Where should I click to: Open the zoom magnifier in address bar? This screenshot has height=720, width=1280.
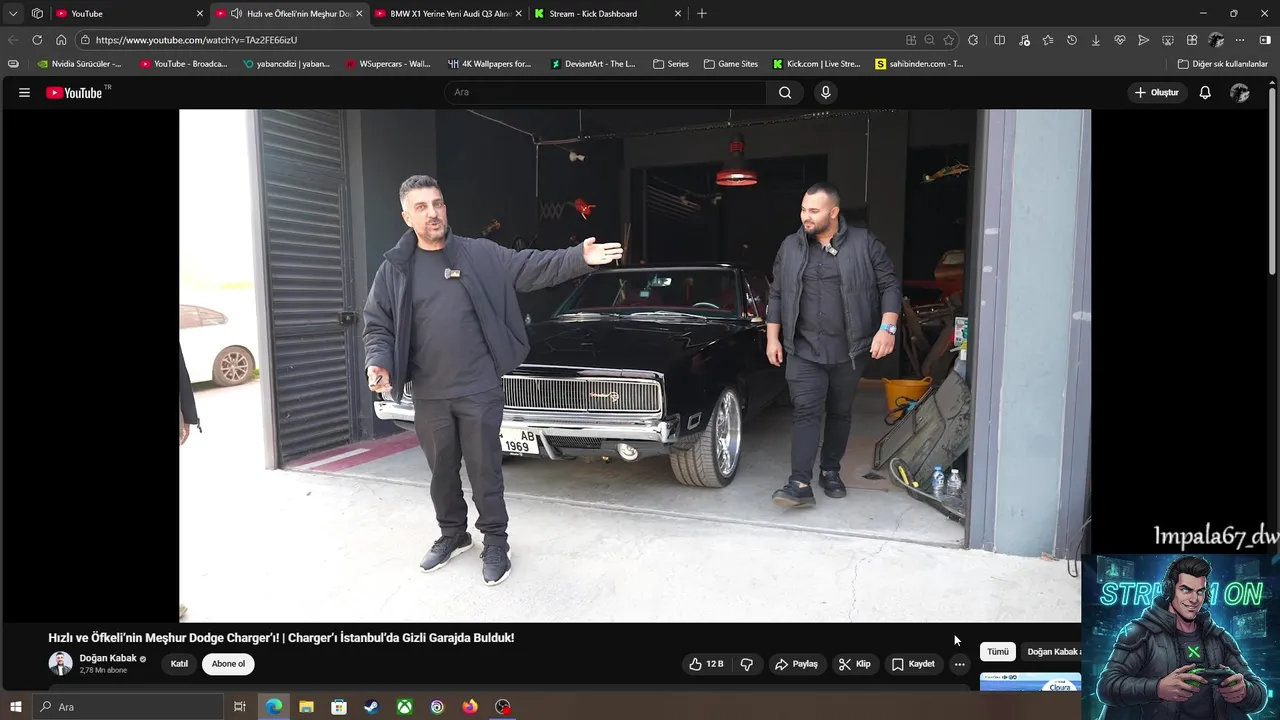click(x=929, y=40)
